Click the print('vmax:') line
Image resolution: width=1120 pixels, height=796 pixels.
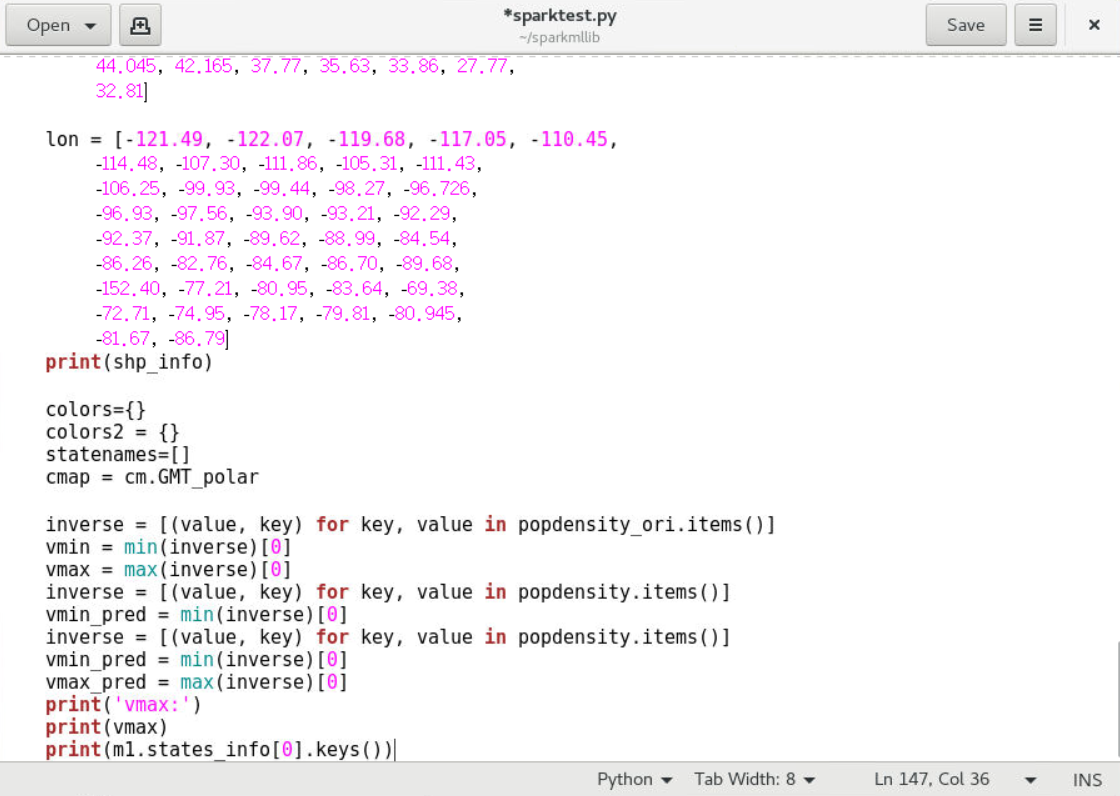(x=124, y=705)
